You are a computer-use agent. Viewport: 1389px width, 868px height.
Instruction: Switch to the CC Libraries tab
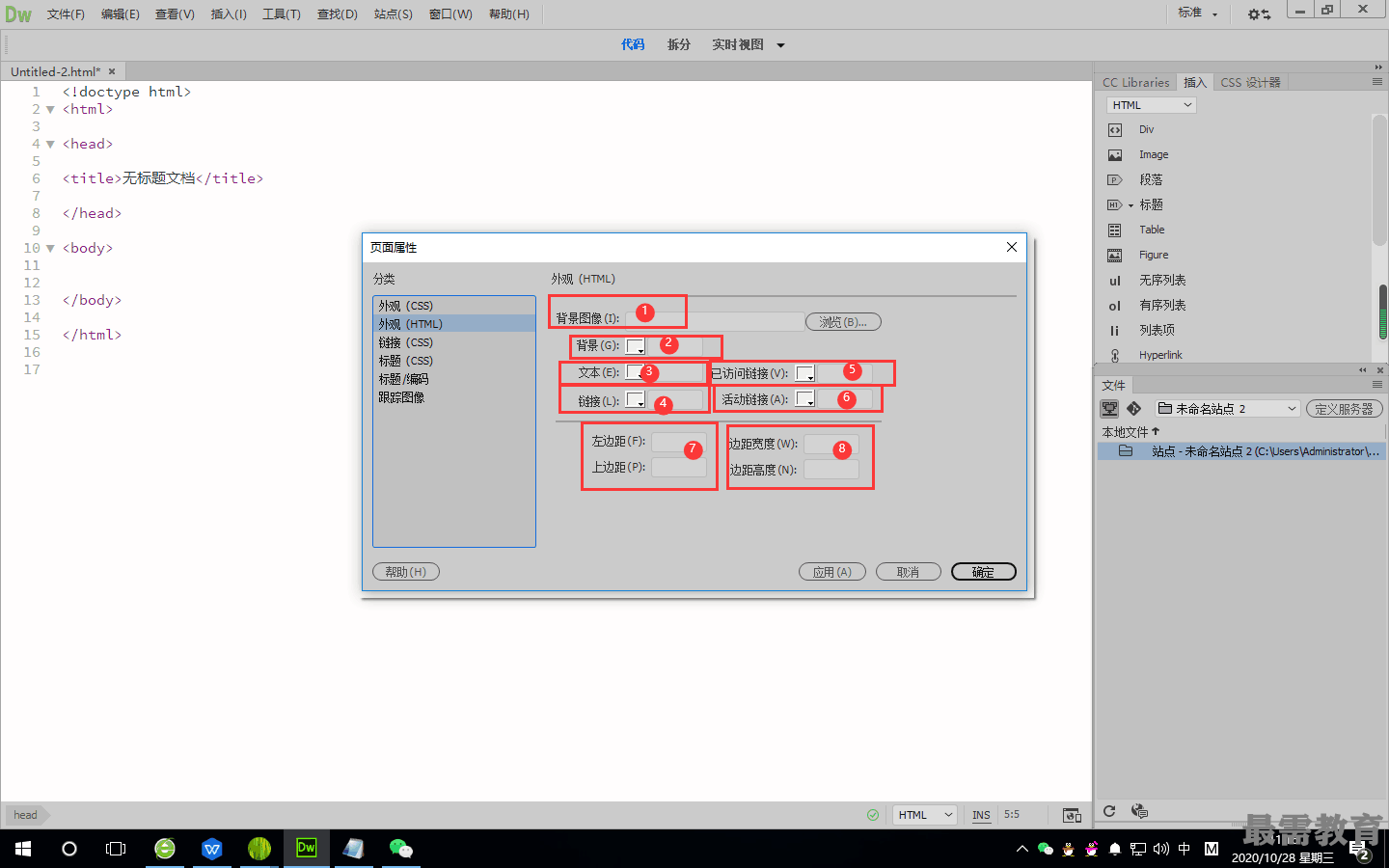(1135, 83)
